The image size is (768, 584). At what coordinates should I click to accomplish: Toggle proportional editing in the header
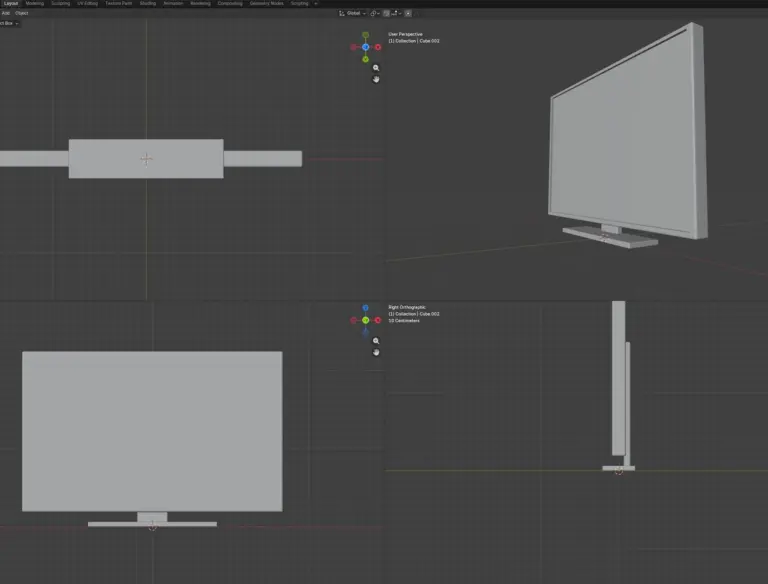(x=408, y=13)
